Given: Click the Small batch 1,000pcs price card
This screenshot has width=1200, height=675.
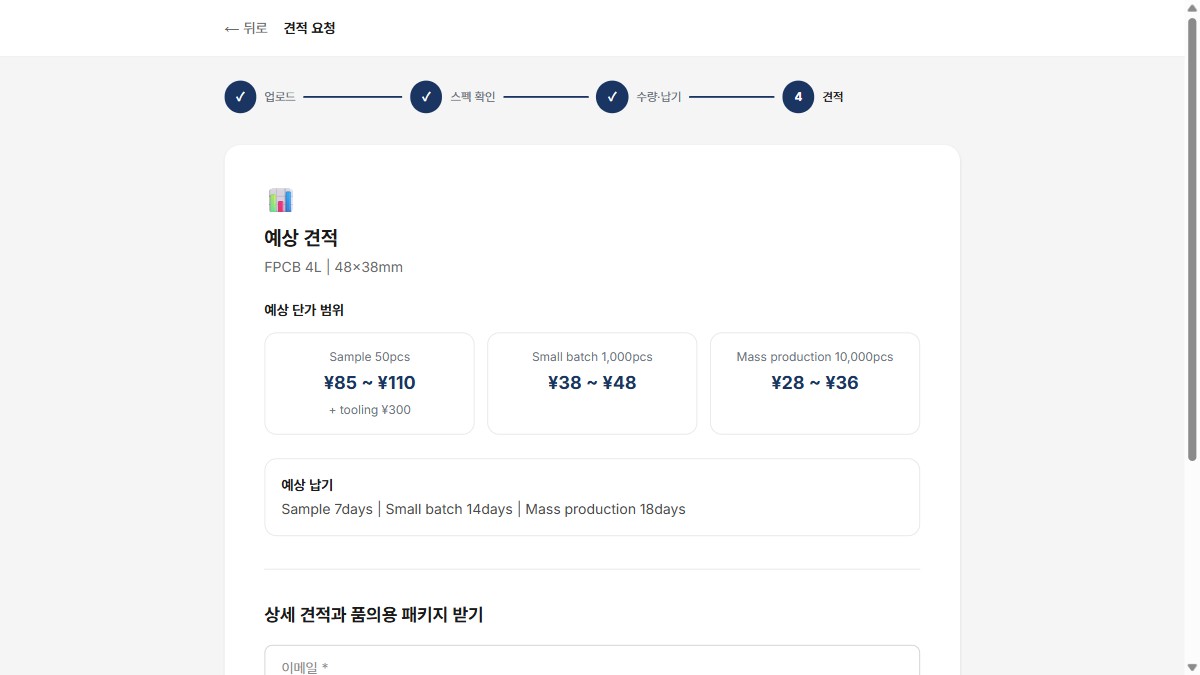Looking at the screenshot, I should click(x=592, y=383).
